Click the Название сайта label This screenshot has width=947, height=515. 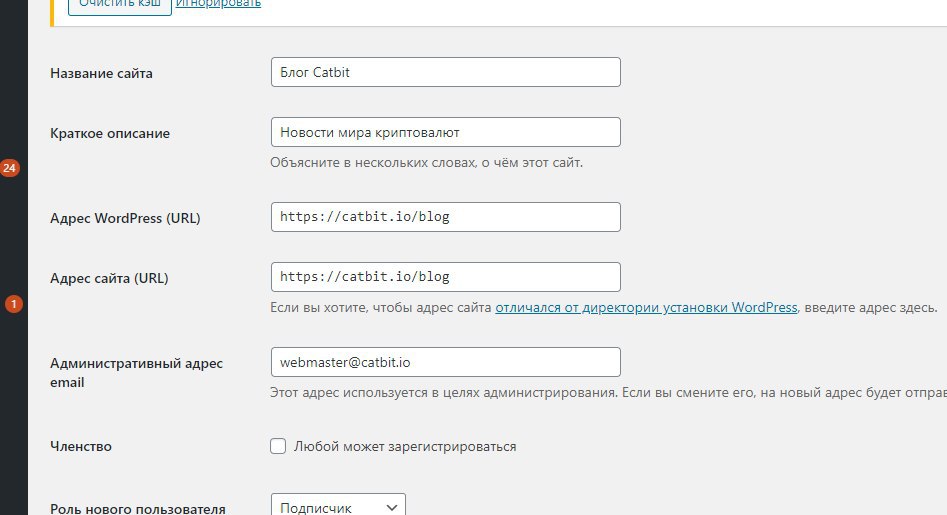tap(101, 73)
